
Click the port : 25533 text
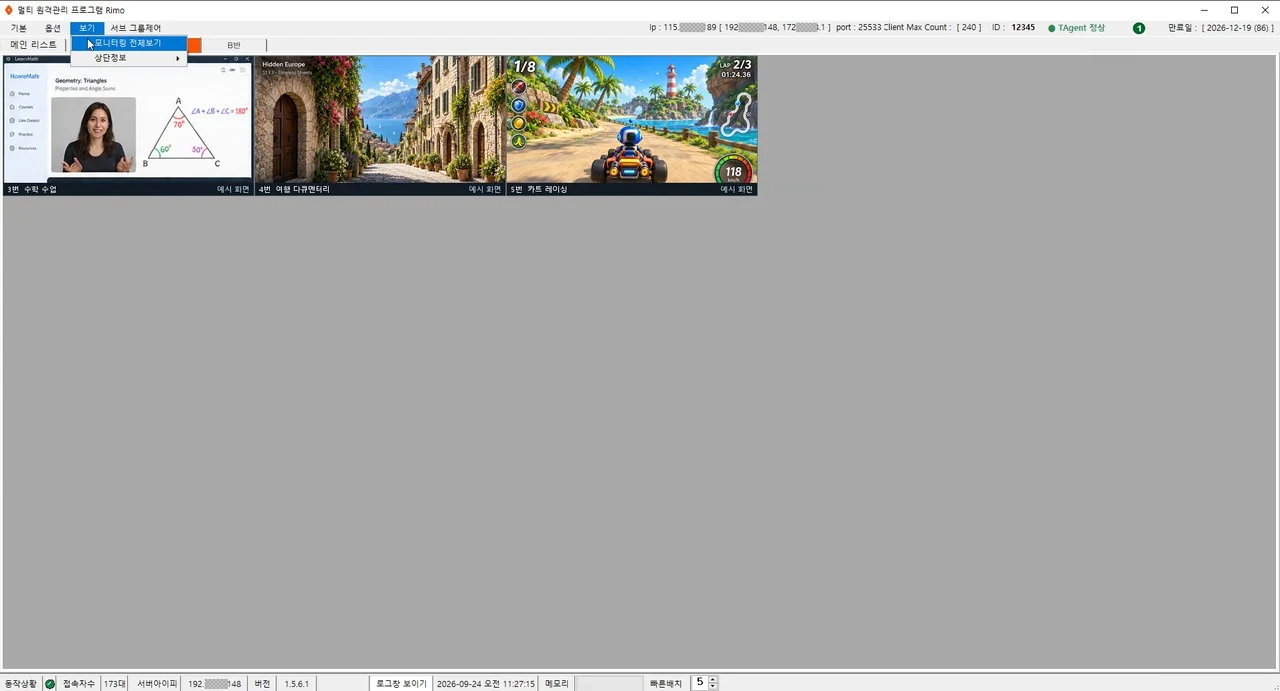click(858, 28)
